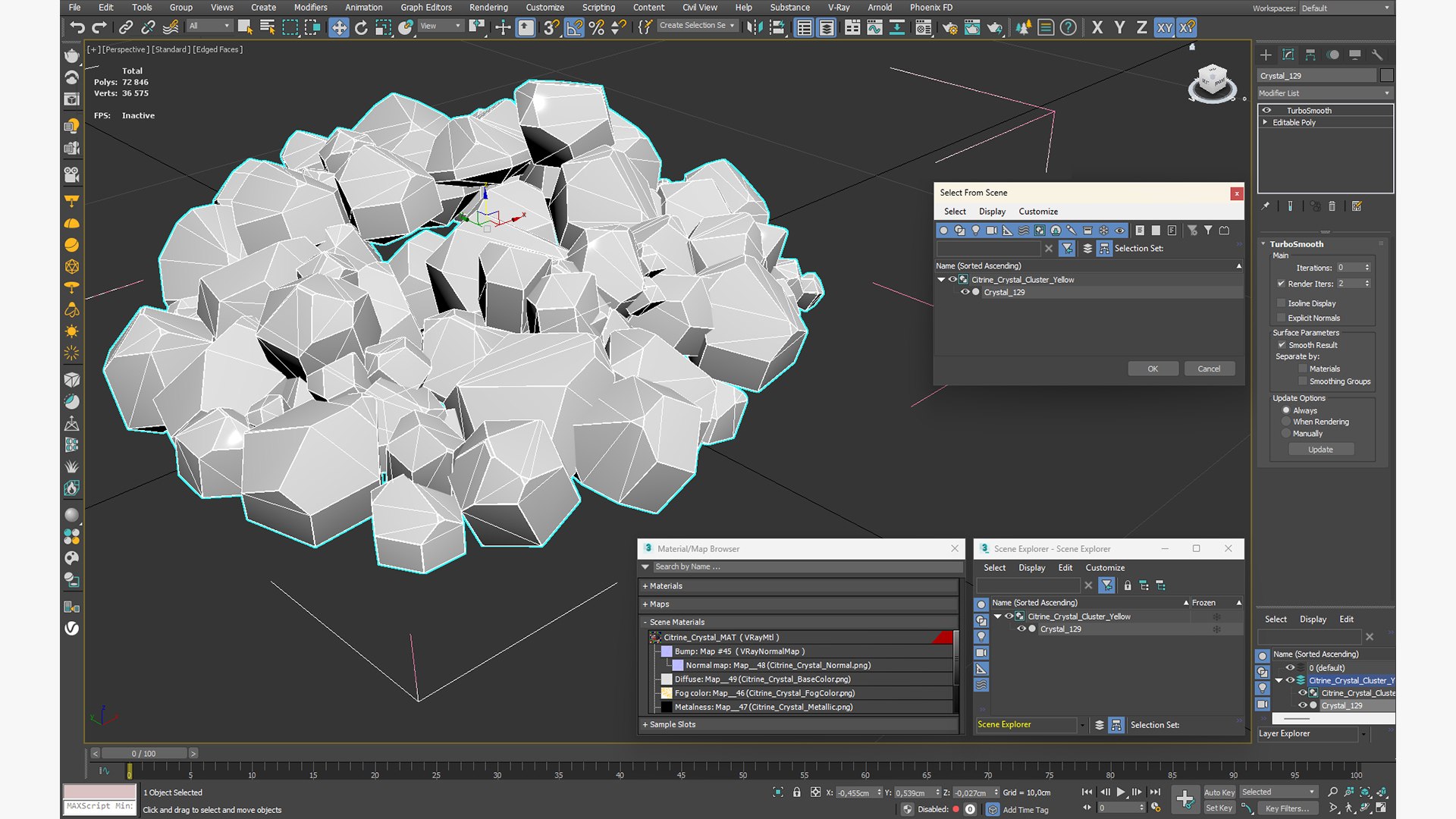1456x819 pixels.
Task: Toggle Percent Snap in the toolbar
Action: 597,28
